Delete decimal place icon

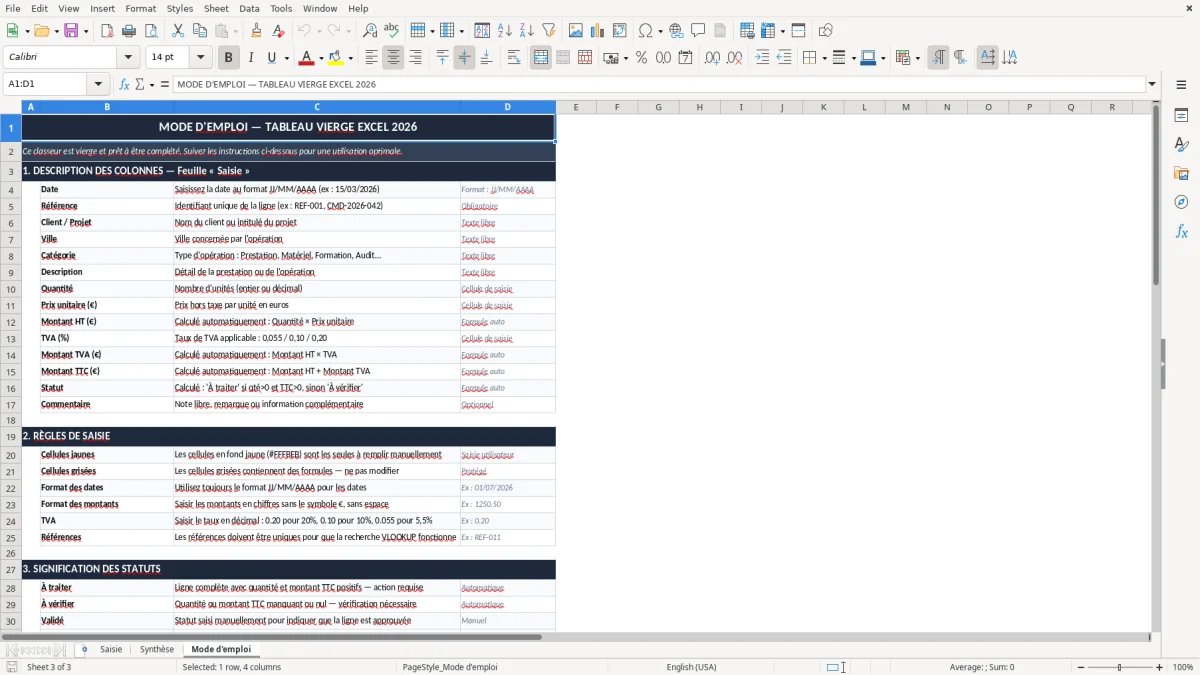[x=734, y=58]
